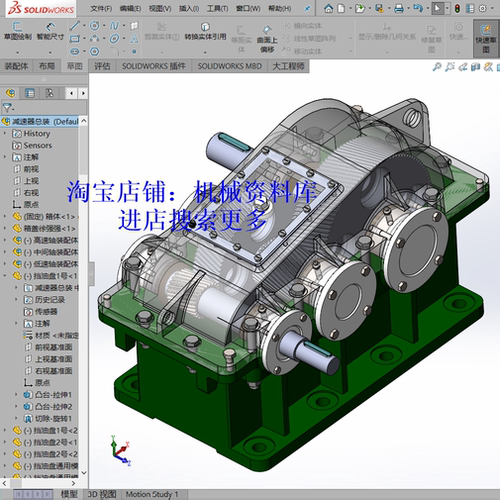
Task: Open the ConfigurationManager tab icon
Action: [x=49, y=93]
